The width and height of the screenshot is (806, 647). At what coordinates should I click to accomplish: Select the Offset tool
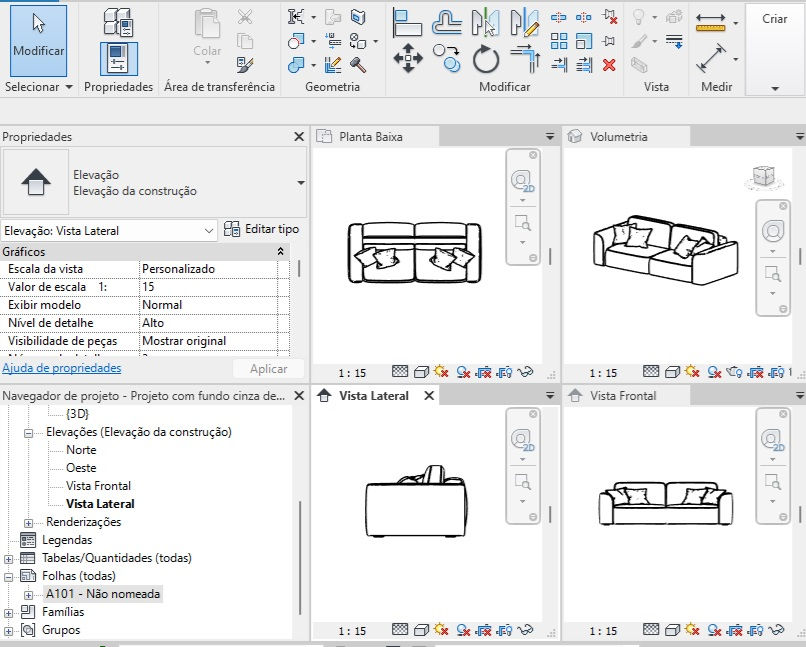pyautogui.click(x=446, y=23)
